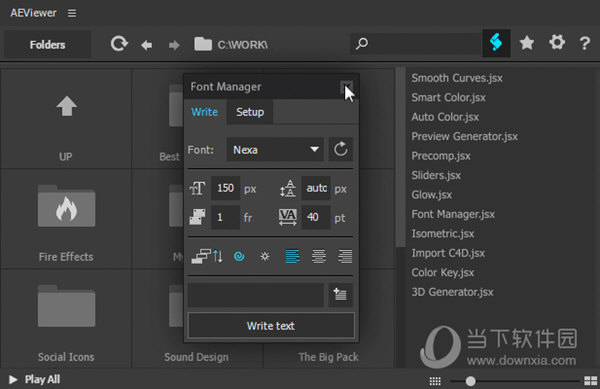Screen dimensions: 600x389
Task: Edit the 1 fr offset field
Action: pos(225,217)
